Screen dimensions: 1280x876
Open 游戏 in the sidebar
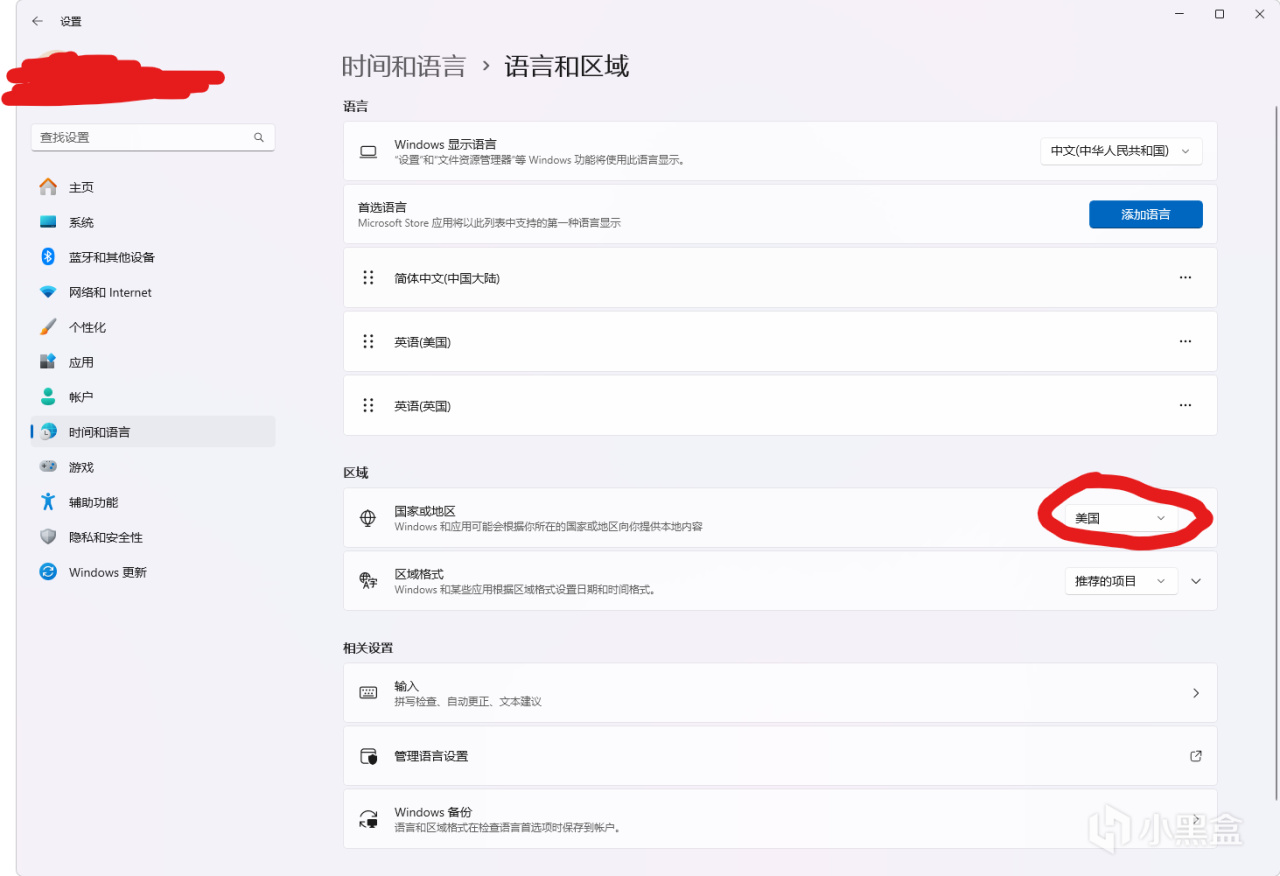[153, 467]
